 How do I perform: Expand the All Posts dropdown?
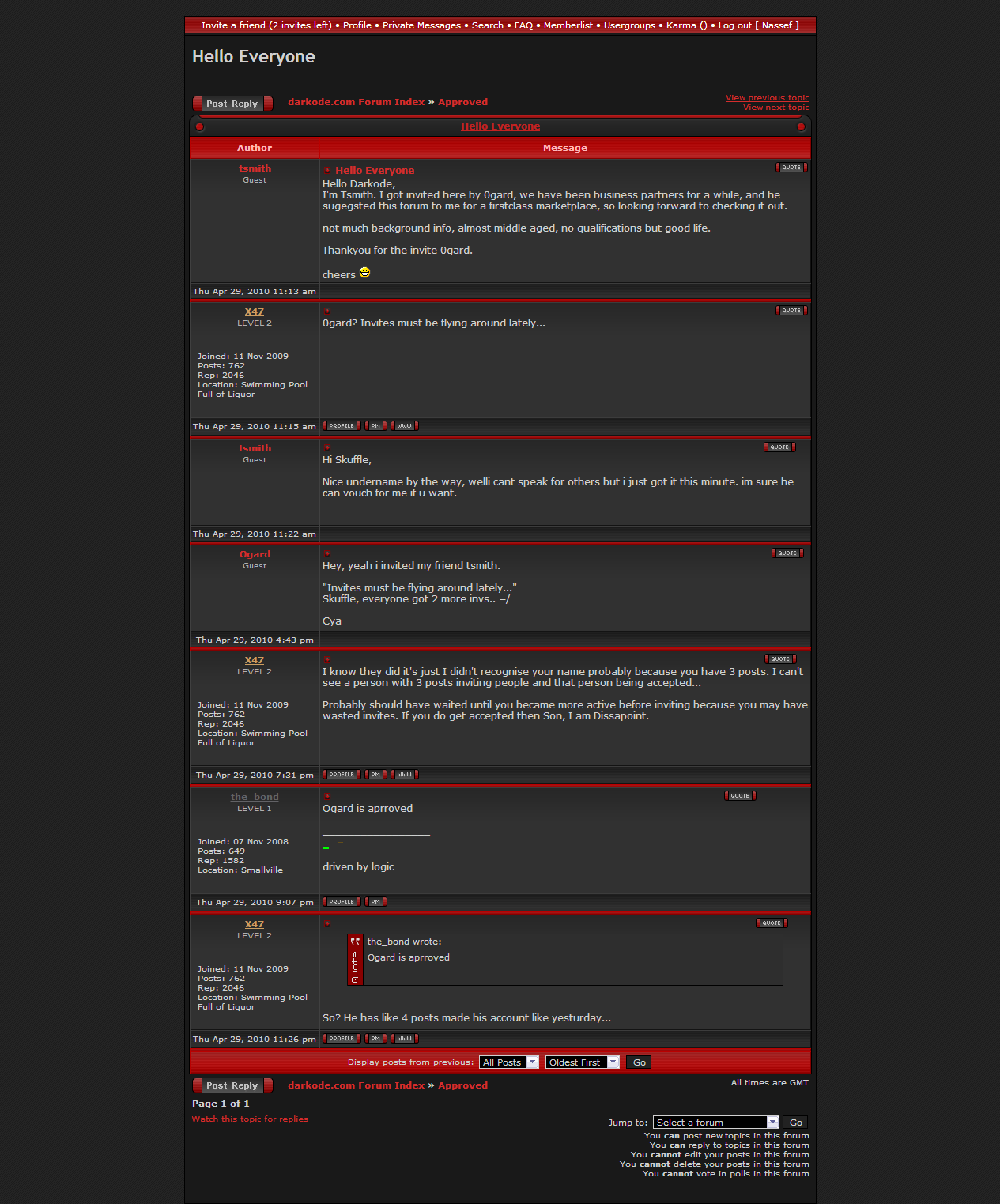click(x=509, y=1062)
